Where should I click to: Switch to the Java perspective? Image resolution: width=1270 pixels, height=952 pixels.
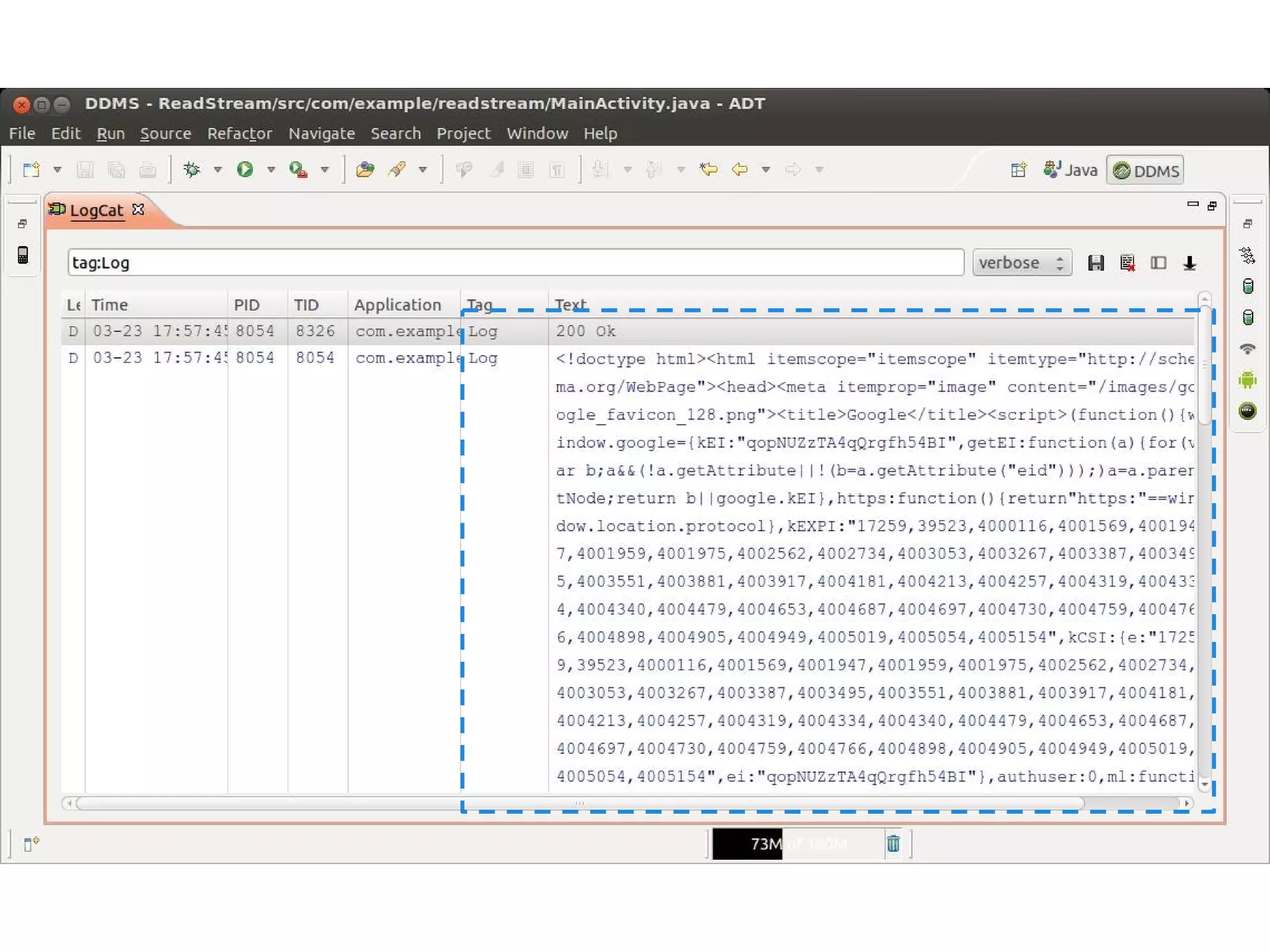pos(1071,170)
